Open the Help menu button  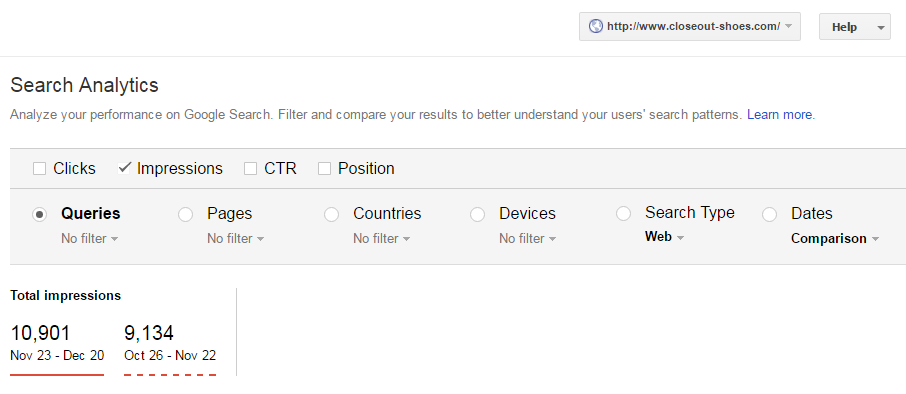855,27
